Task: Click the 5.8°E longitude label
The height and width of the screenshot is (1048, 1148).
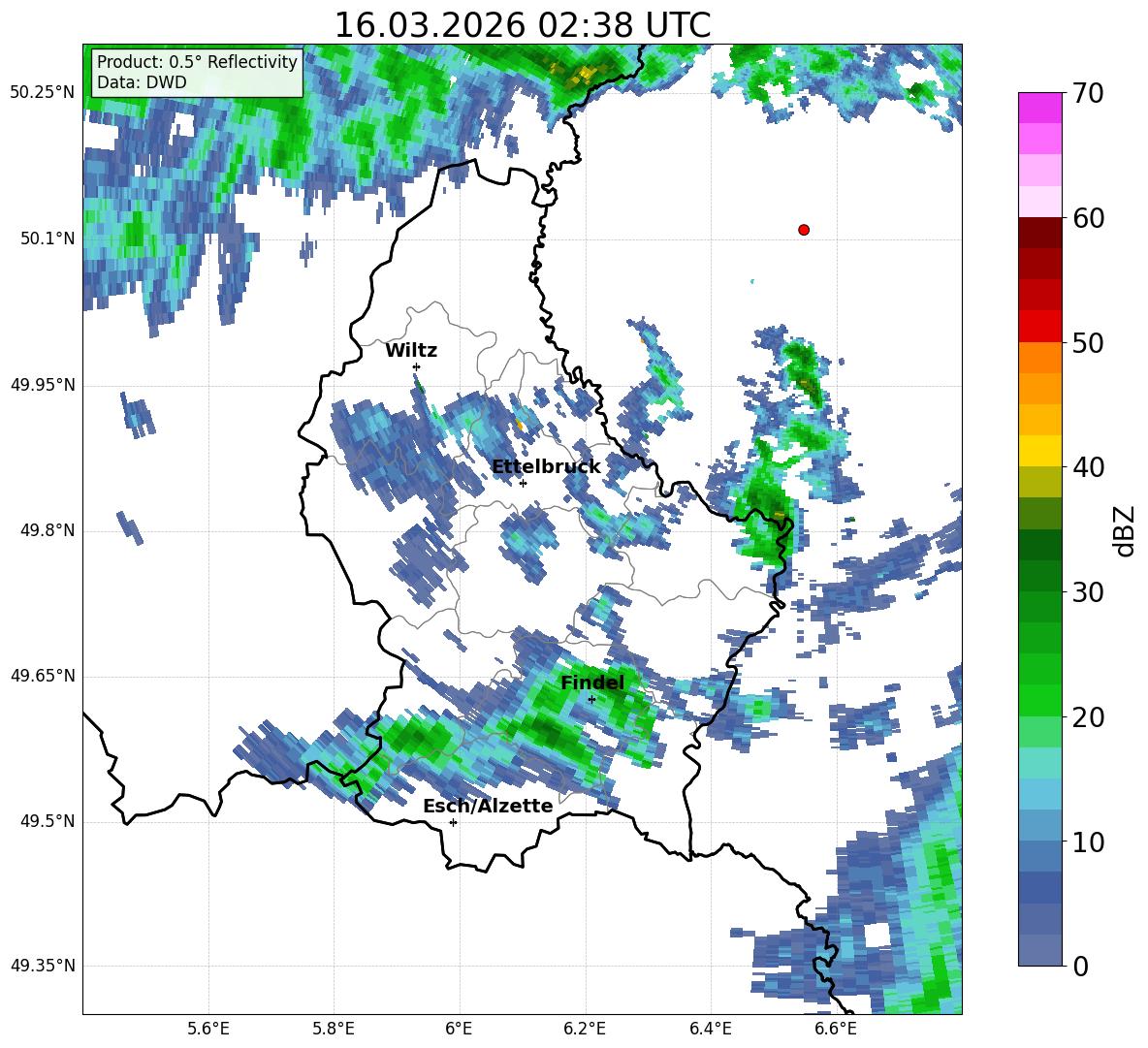Action: pos(334,1029)
